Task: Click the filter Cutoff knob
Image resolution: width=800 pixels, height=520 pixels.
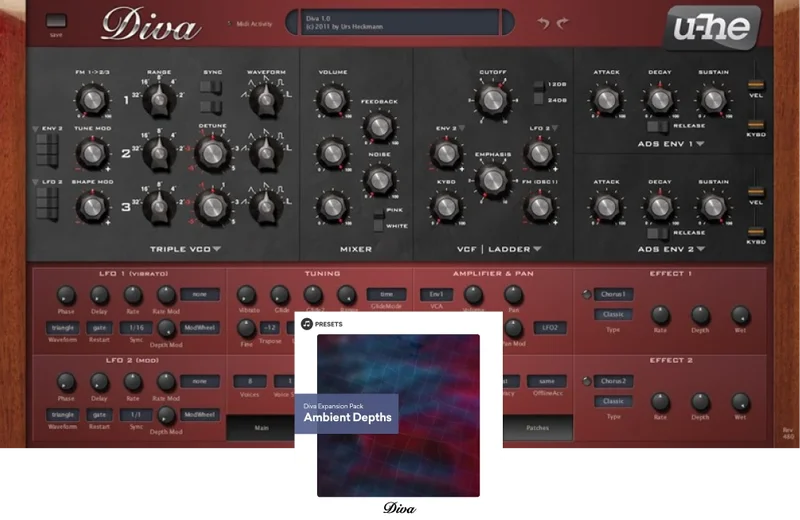Action: click(492, 100)
